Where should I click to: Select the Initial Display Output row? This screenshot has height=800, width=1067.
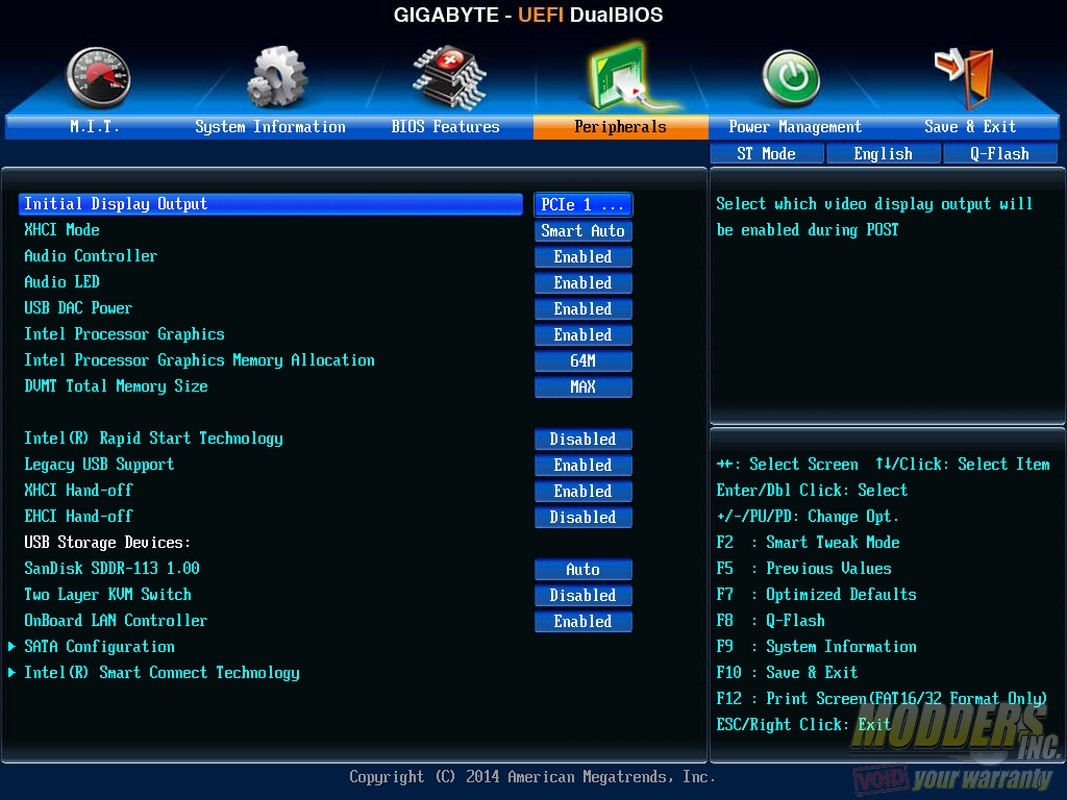click(x=270, y=204)
